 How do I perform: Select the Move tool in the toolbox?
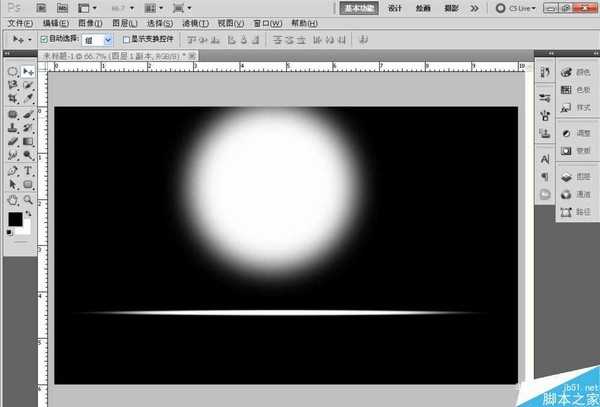pyautogui.click(x=28, y=72)
